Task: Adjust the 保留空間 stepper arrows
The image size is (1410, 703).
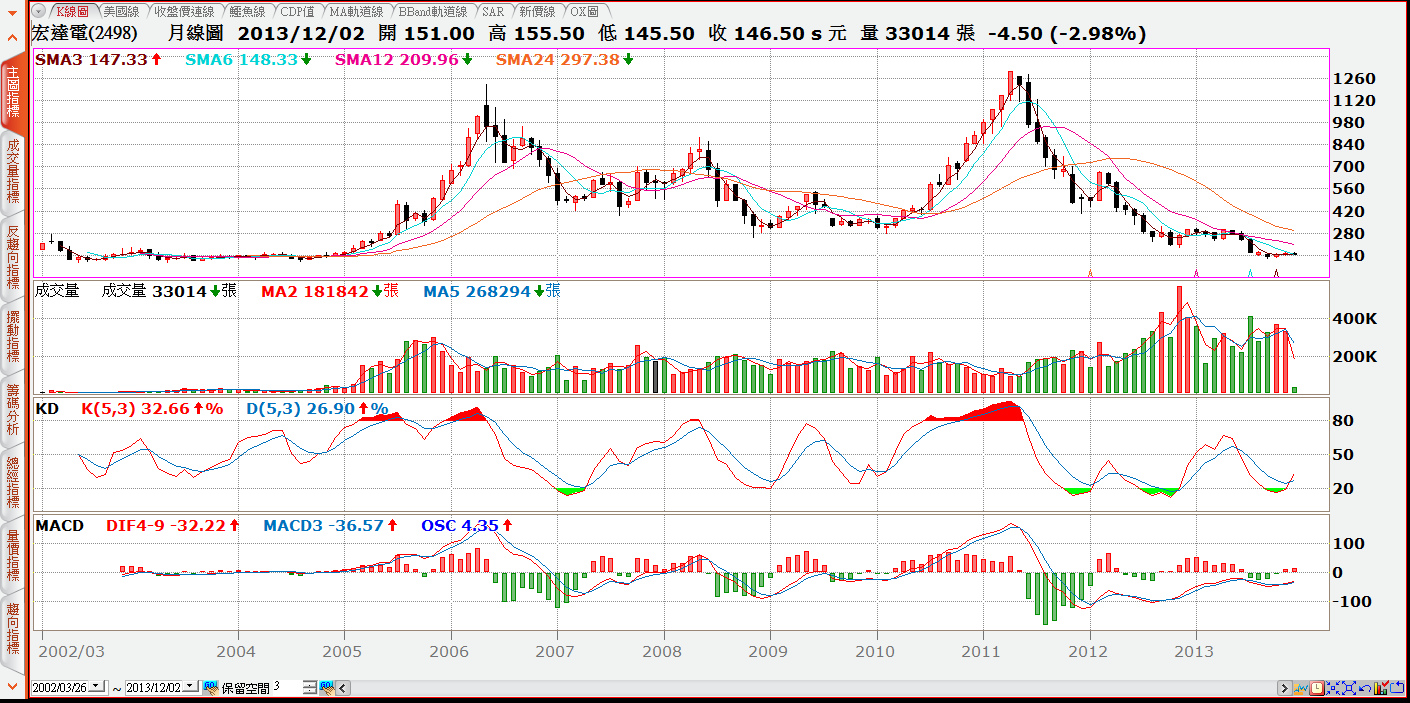Action: click(x=310, y=688)
